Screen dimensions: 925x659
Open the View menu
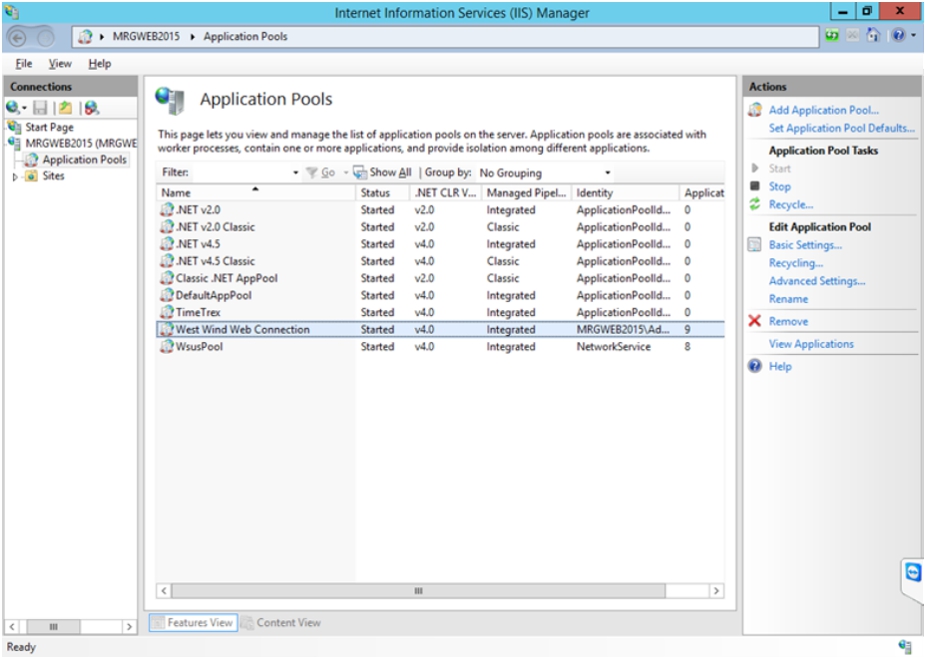(58, 63)
